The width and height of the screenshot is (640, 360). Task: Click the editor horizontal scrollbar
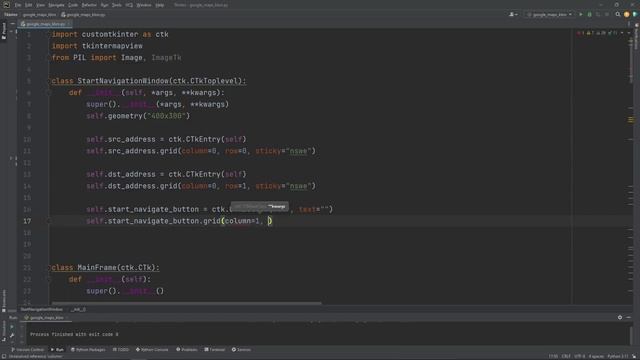(x=186, y=303)
